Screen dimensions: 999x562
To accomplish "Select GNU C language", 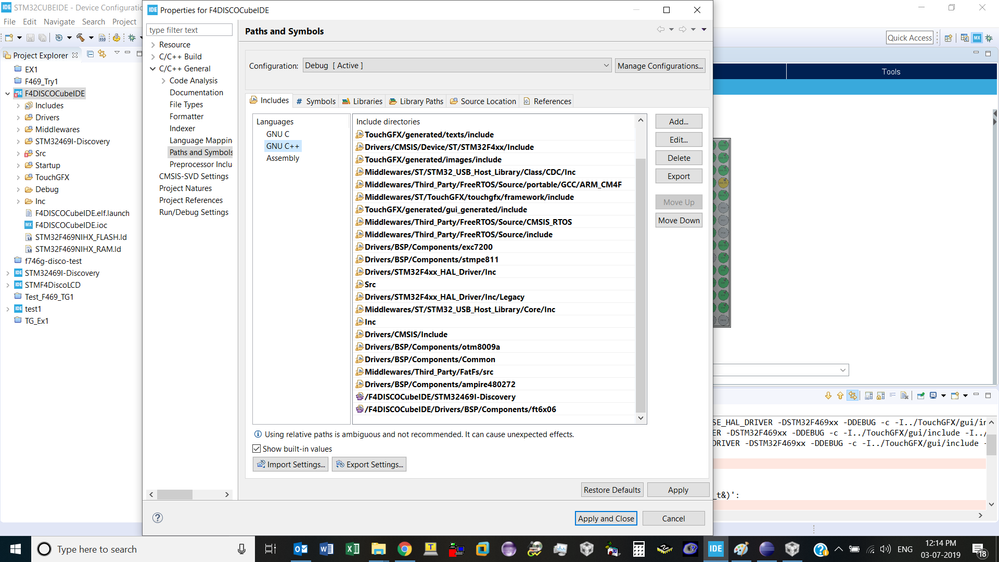I will pyautogui.click(x=277, y=134).
